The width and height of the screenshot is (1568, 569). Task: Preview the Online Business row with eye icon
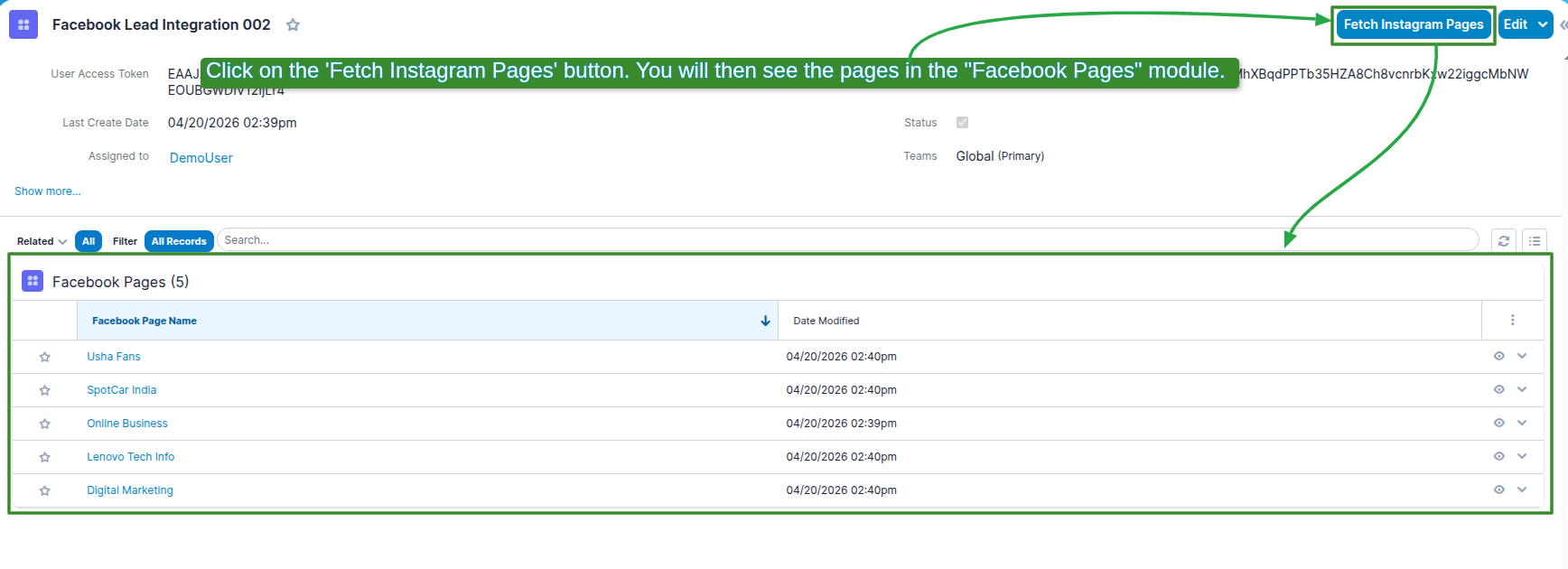point(1499,423)
